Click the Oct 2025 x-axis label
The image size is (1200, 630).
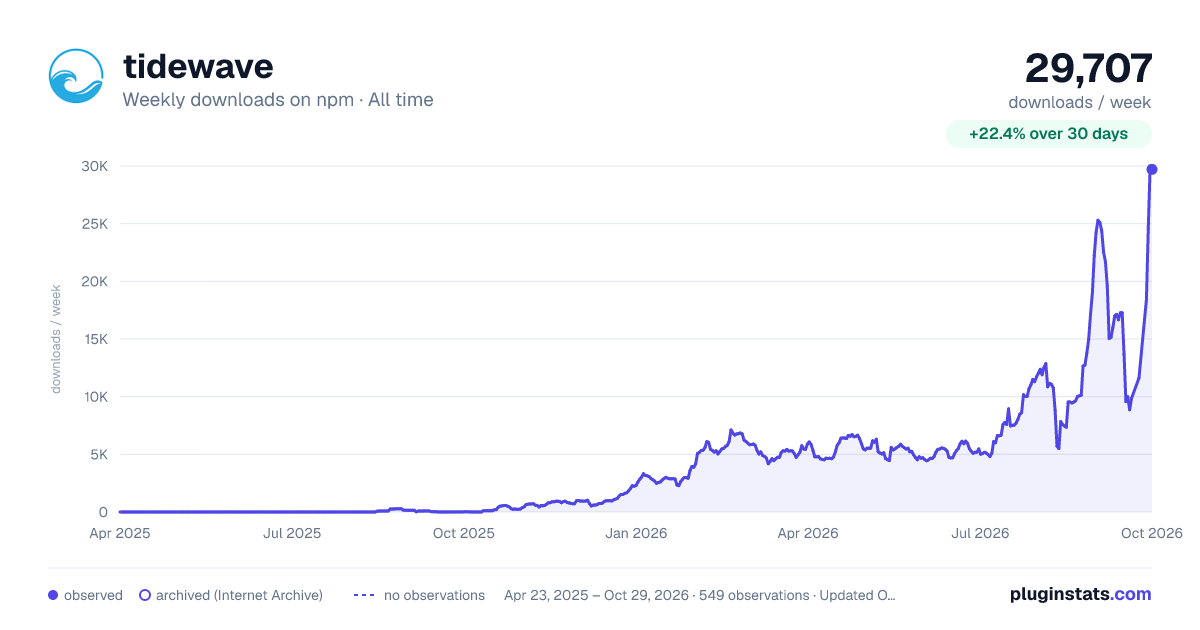(x=464, y=533)
